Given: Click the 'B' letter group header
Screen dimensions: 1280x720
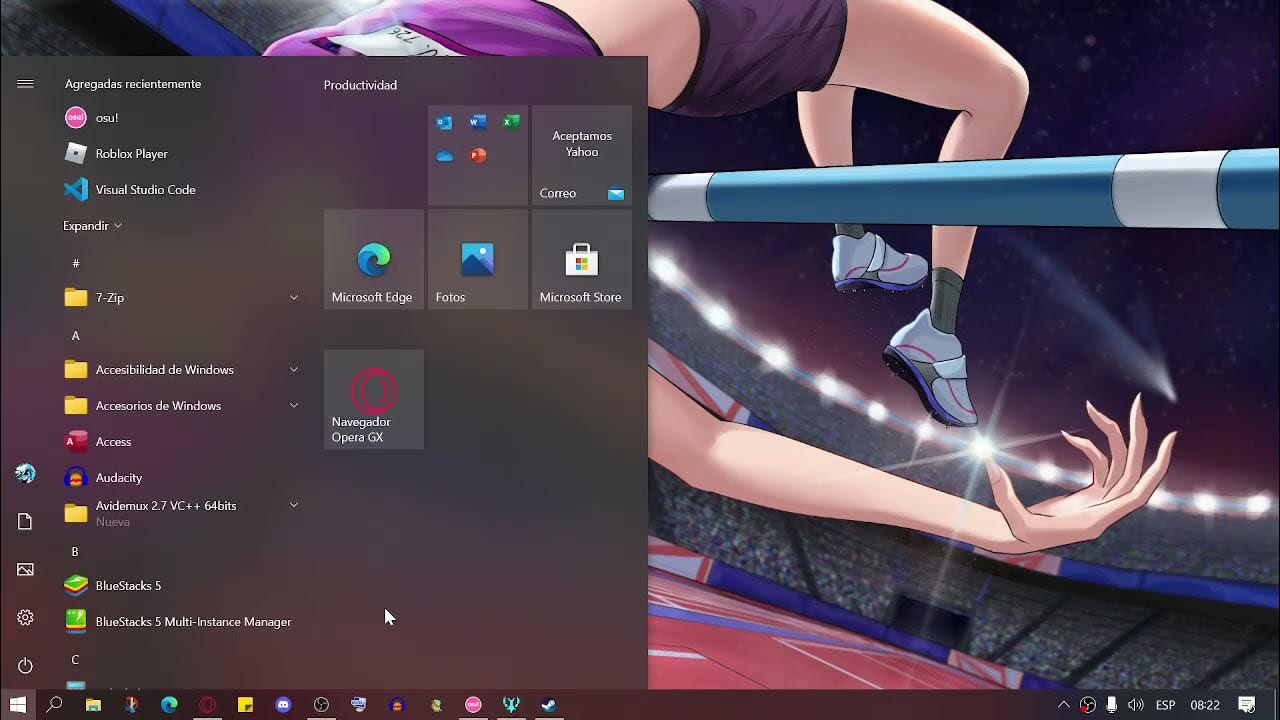Looking at the screenshot, I should pyautogui.click(x=75, y=552).
